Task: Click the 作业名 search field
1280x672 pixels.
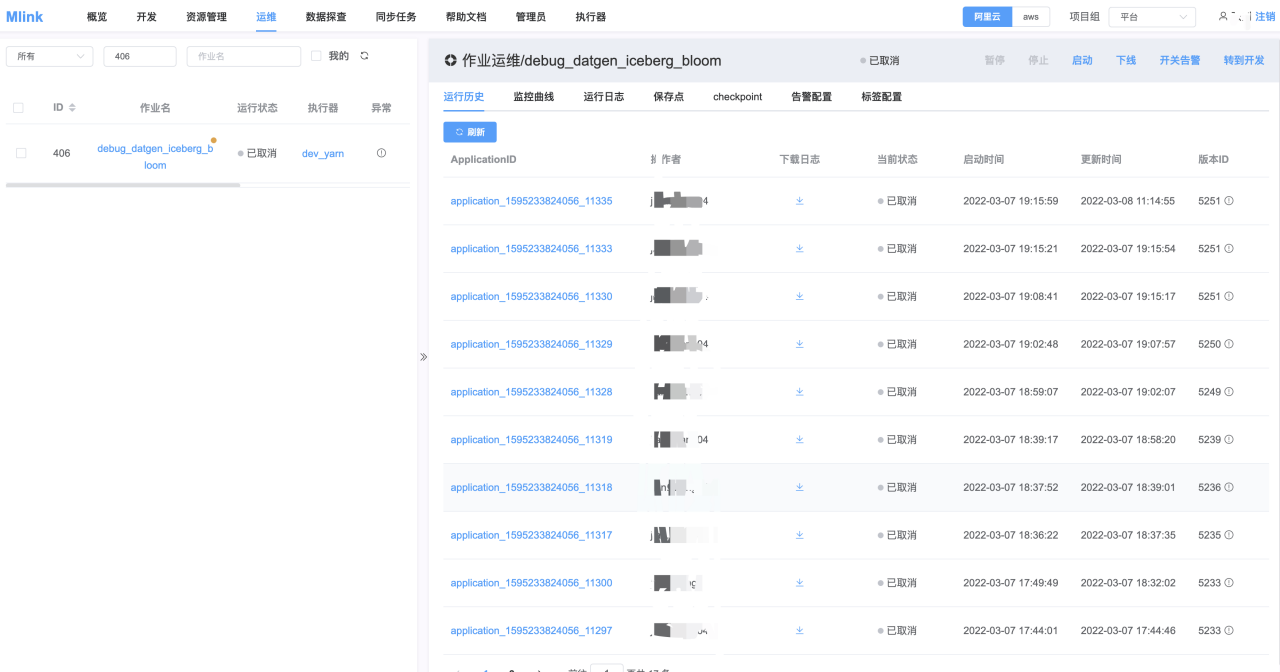Action: coord(244,57)
